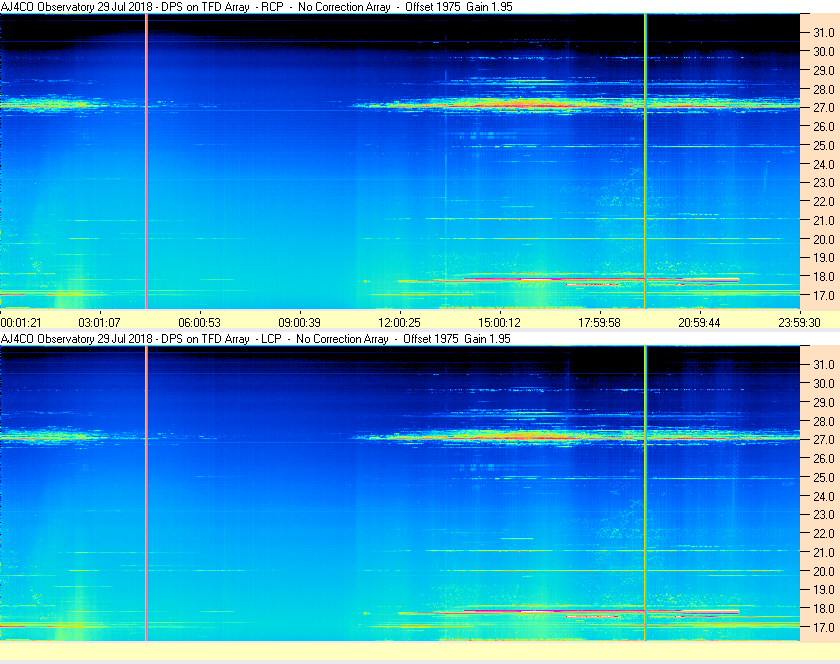The image size is (840, 664).
Task: Click the LCP spectrogram title text
Action: (256, 339)
